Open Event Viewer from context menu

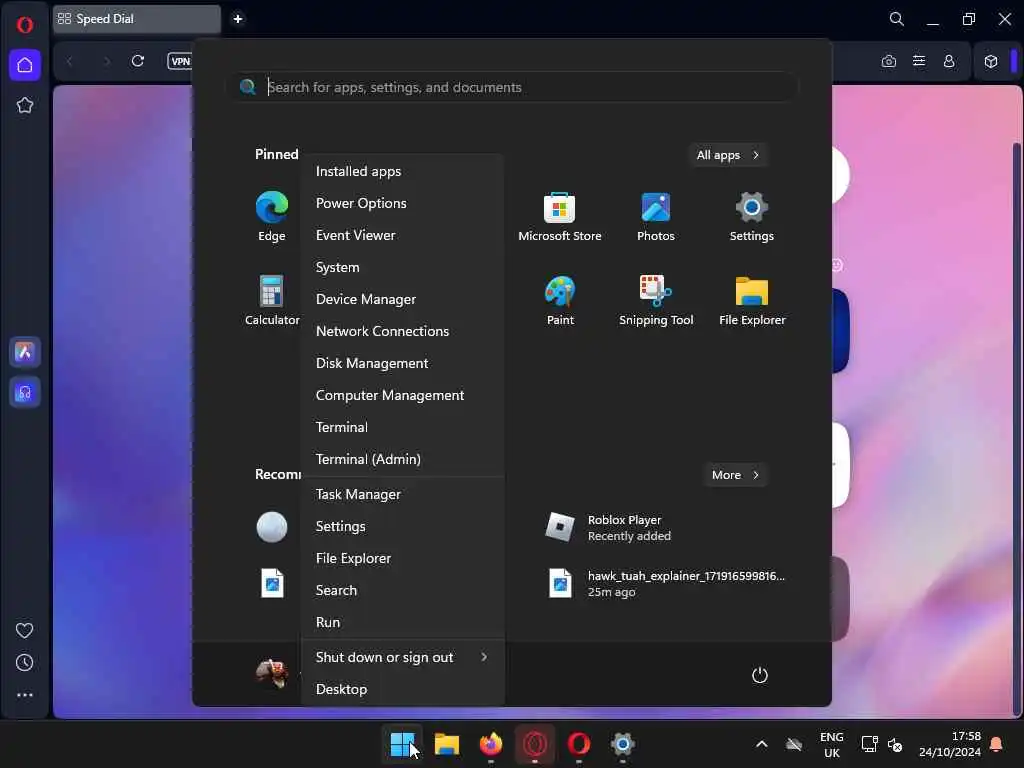pos(402,235)
